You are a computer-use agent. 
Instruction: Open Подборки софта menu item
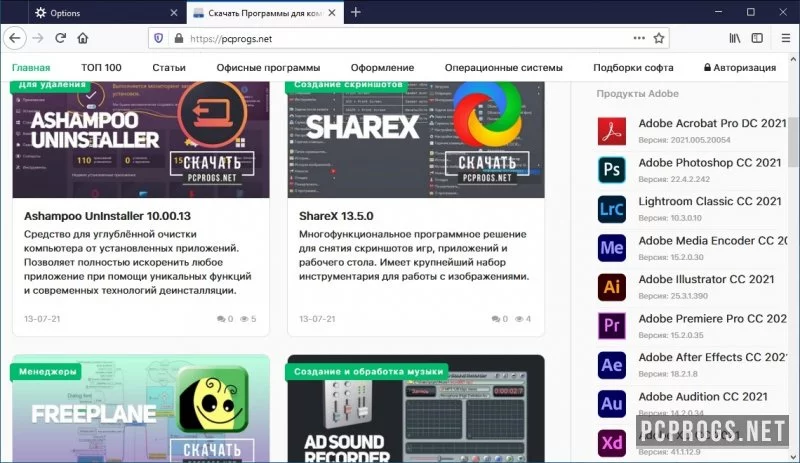(x=633, y=68)
